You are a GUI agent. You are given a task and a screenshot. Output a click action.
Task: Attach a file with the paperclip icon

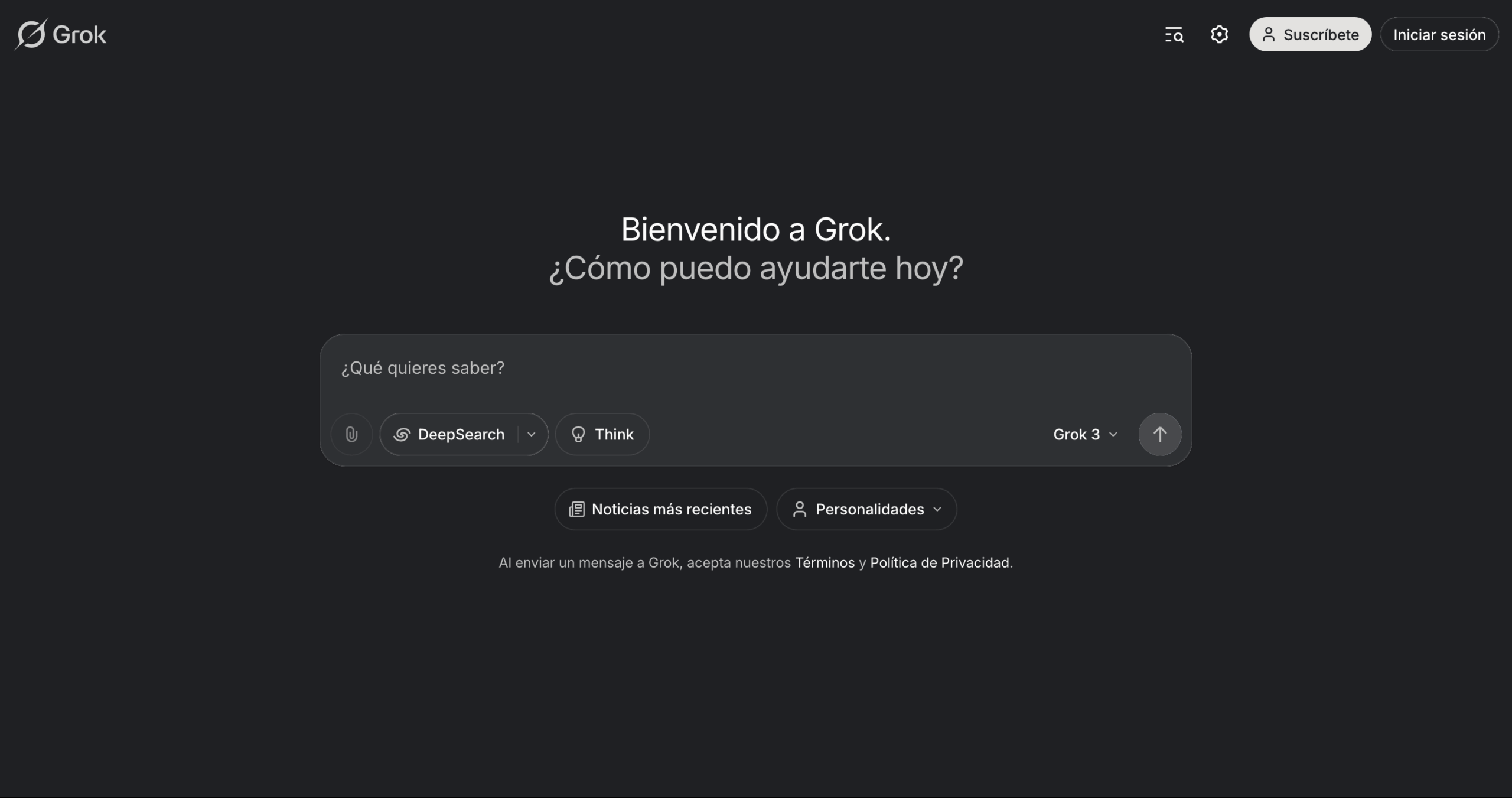coord(351,434)
